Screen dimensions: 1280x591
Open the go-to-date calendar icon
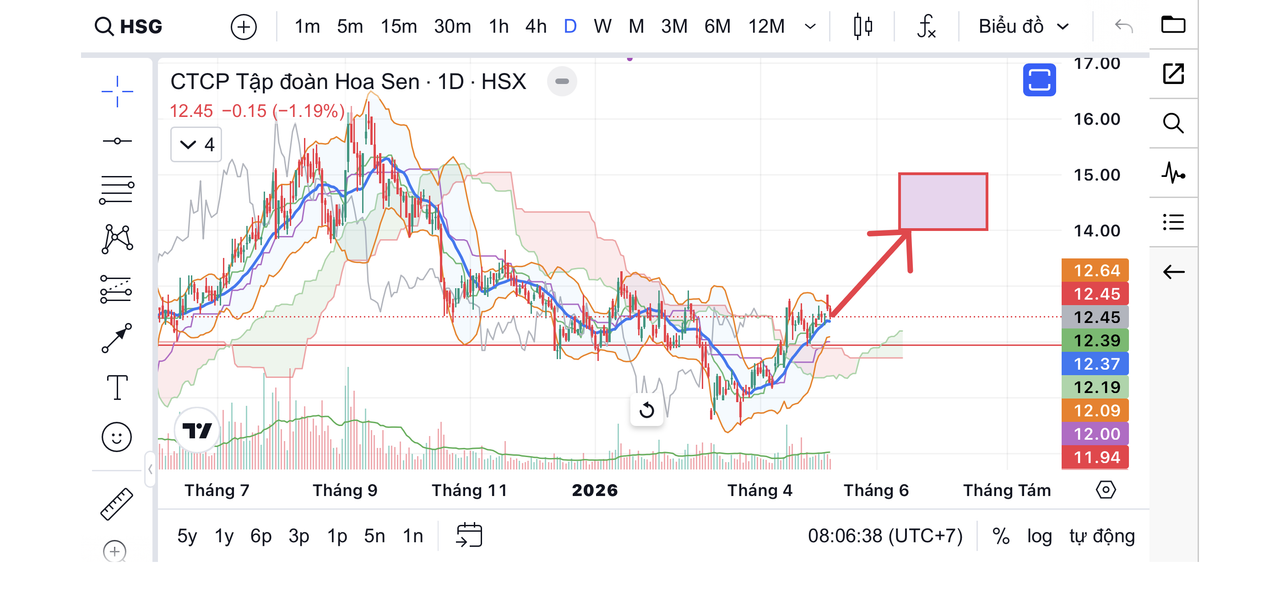click(x=469, y=536)
